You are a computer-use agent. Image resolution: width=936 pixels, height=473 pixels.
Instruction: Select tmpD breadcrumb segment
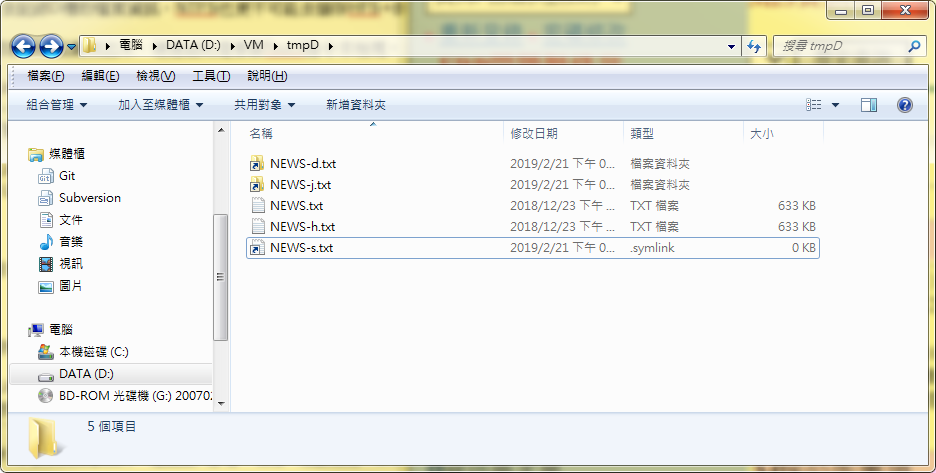coord(303,45)
